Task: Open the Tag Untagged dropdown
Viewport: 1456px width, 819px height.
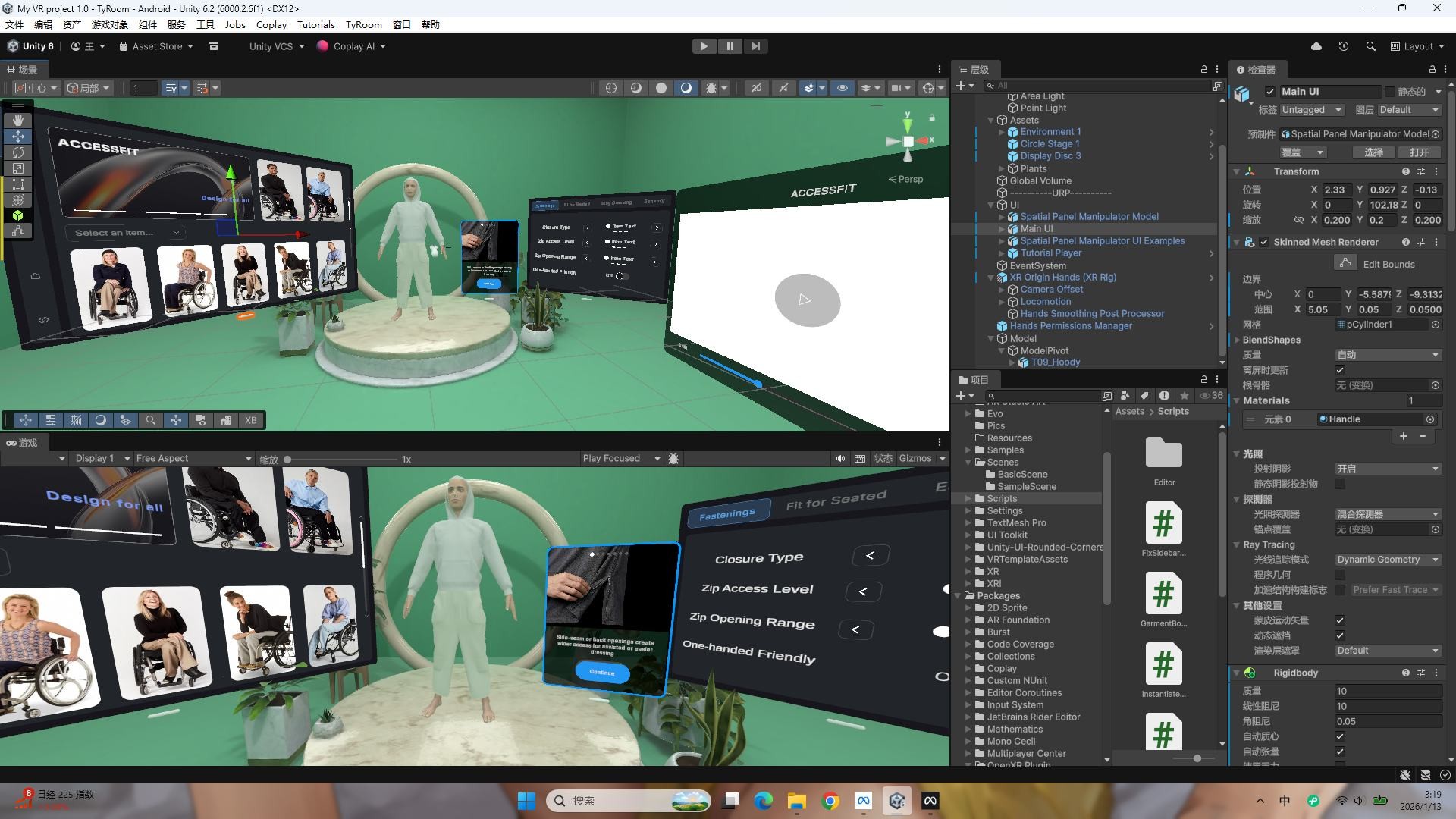Action: (1311, 110)
